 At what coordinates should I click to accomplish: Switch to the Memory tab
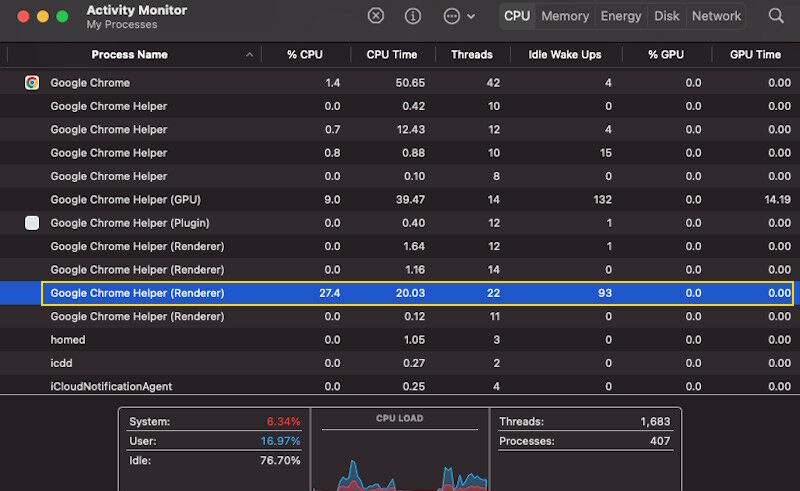pos(565,16)
